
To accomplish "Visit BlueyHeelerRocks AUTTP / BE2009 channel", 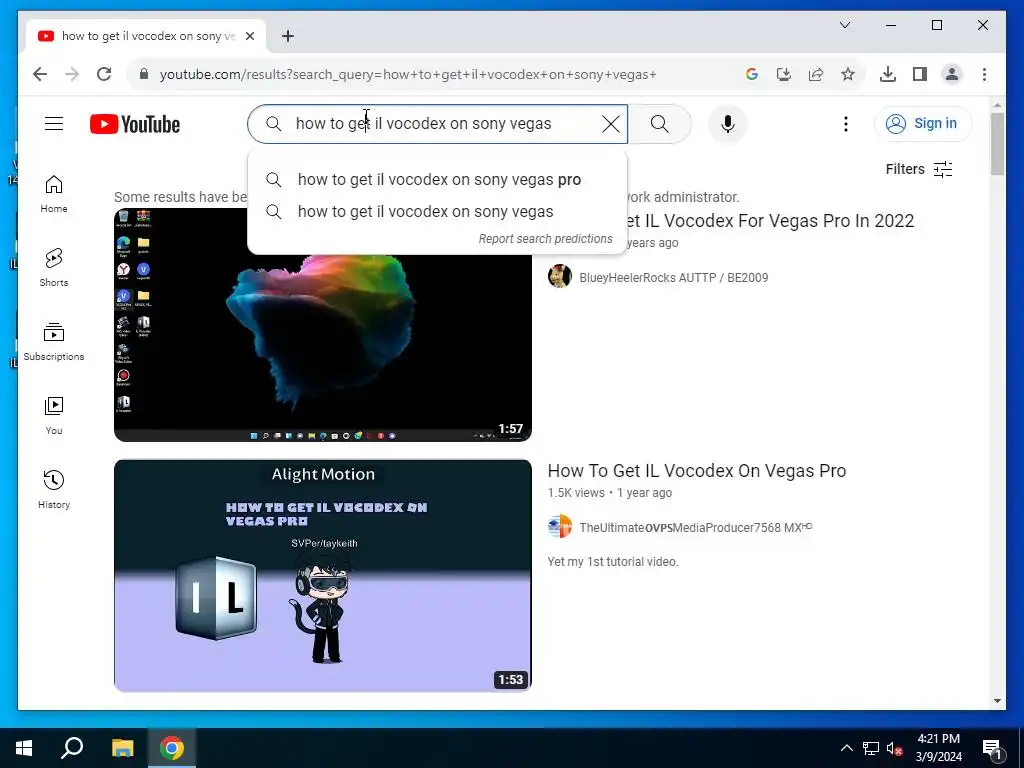I will pos(673,278).
